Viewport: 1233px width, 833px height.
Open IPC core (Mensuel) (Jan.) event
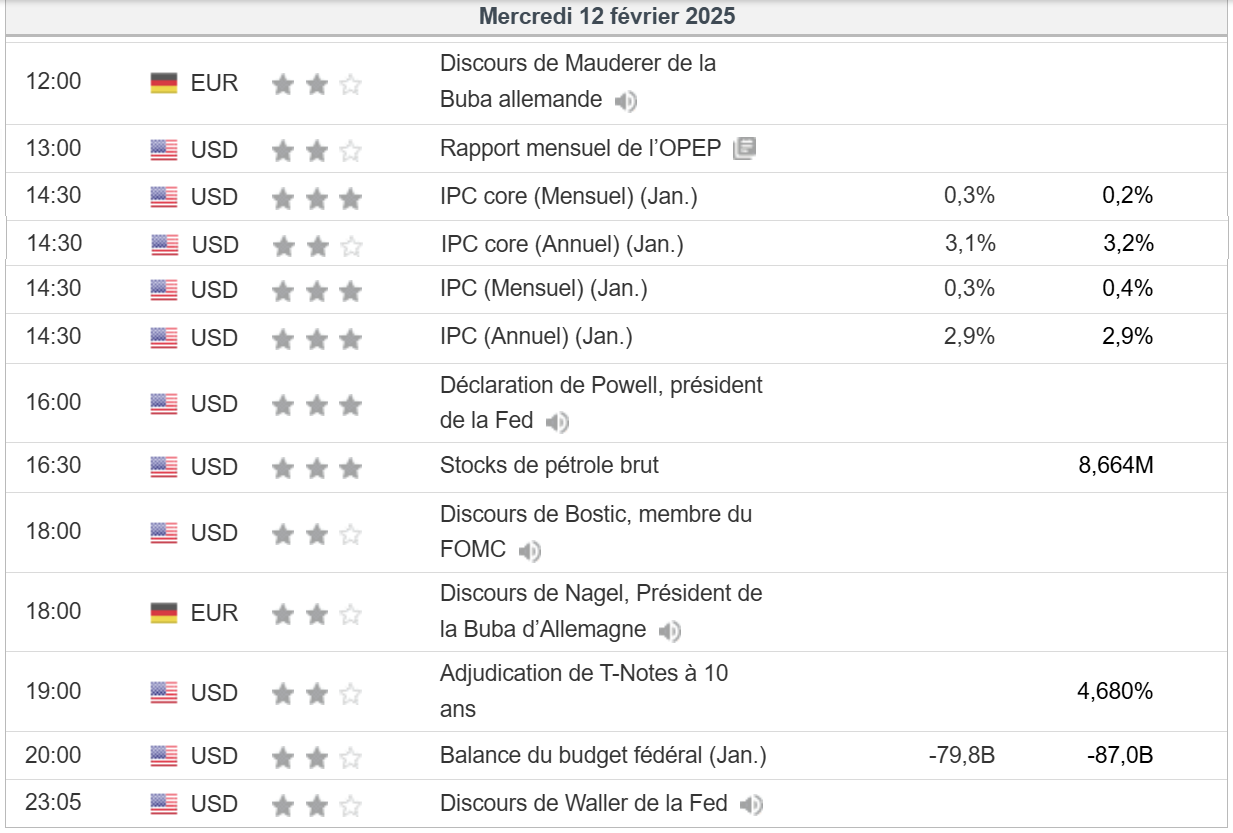[x=568, y=197]
